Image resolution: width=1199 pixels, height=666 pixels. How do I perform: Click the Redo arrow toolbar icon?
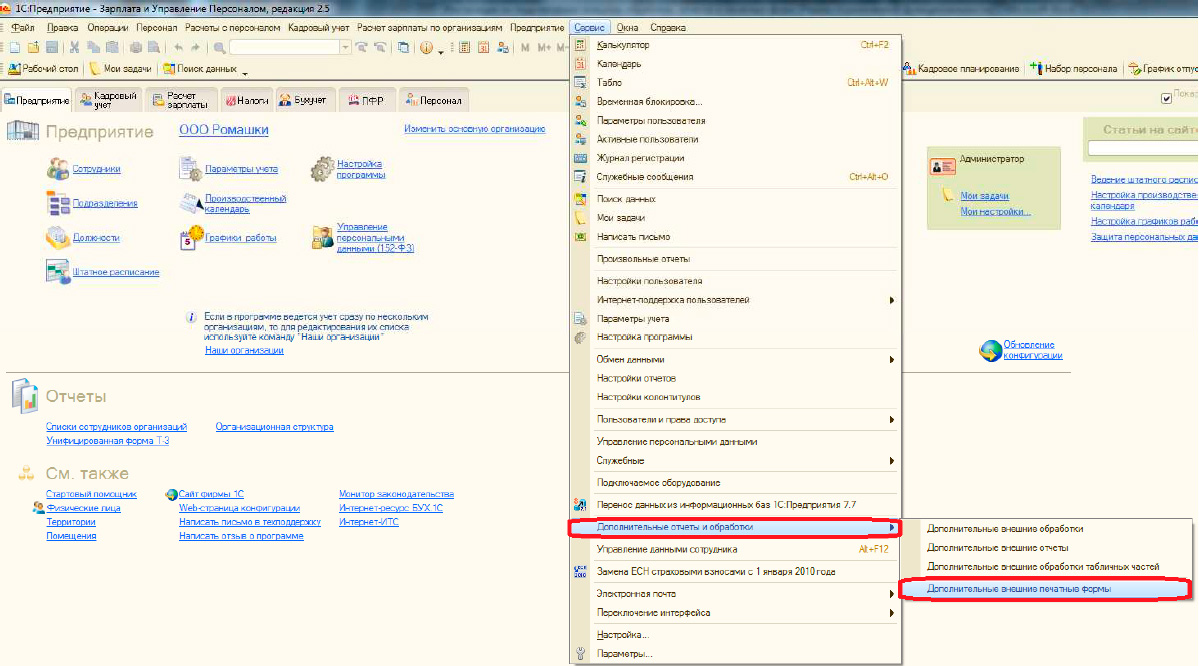click(x=196, y=47)
